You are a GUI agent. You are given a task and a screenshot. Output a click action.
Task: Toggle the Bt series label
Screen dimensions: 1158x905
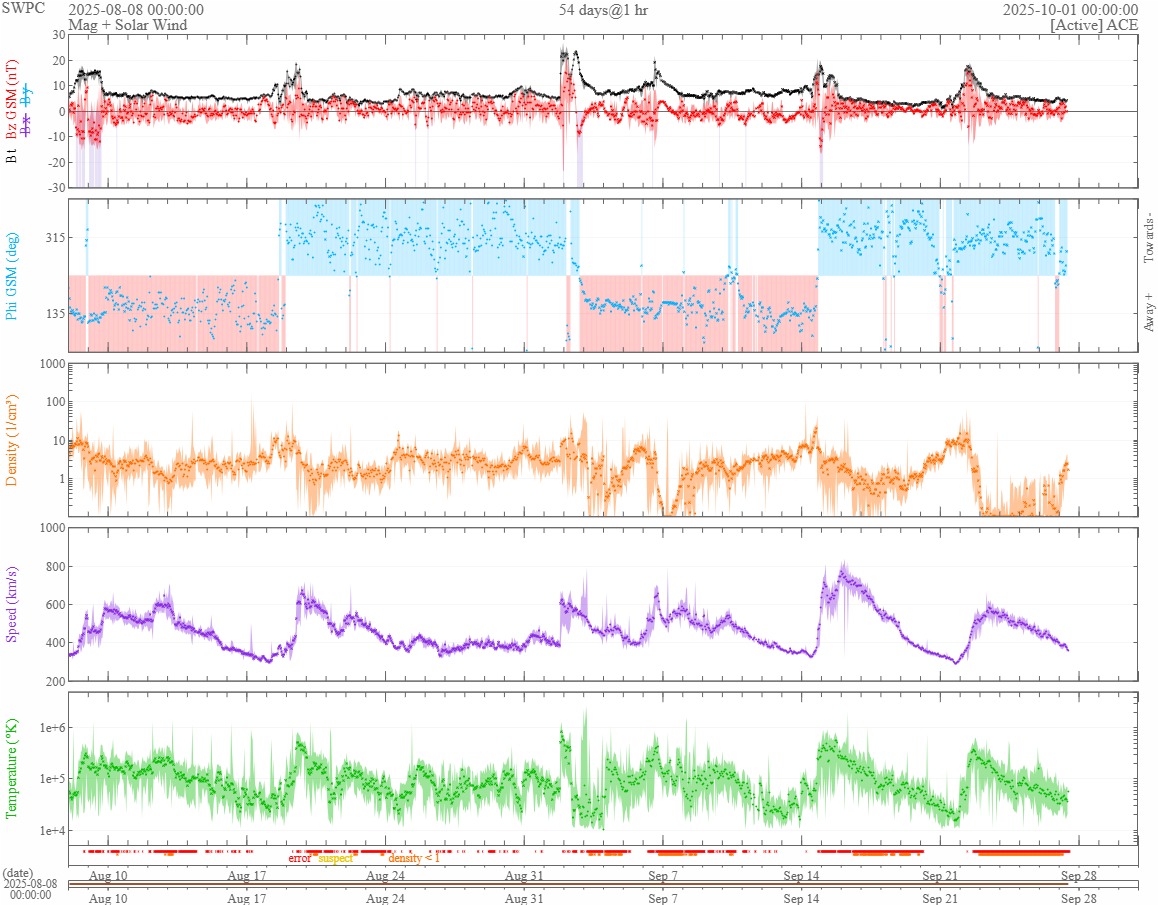(x=11, y=156)
